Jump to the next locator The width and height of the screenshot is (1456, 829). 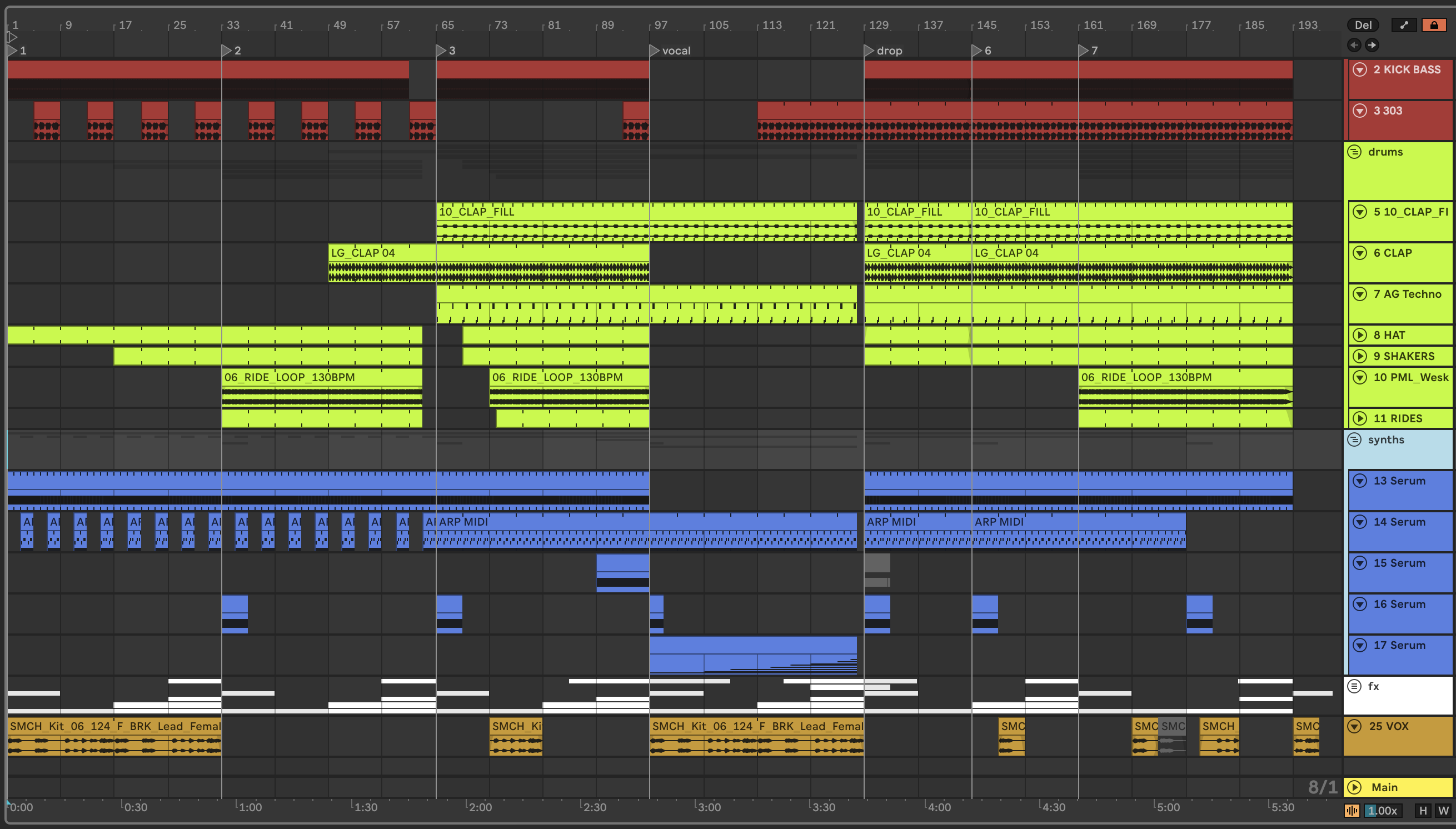pyautogui.click(x=1372, y=45)
